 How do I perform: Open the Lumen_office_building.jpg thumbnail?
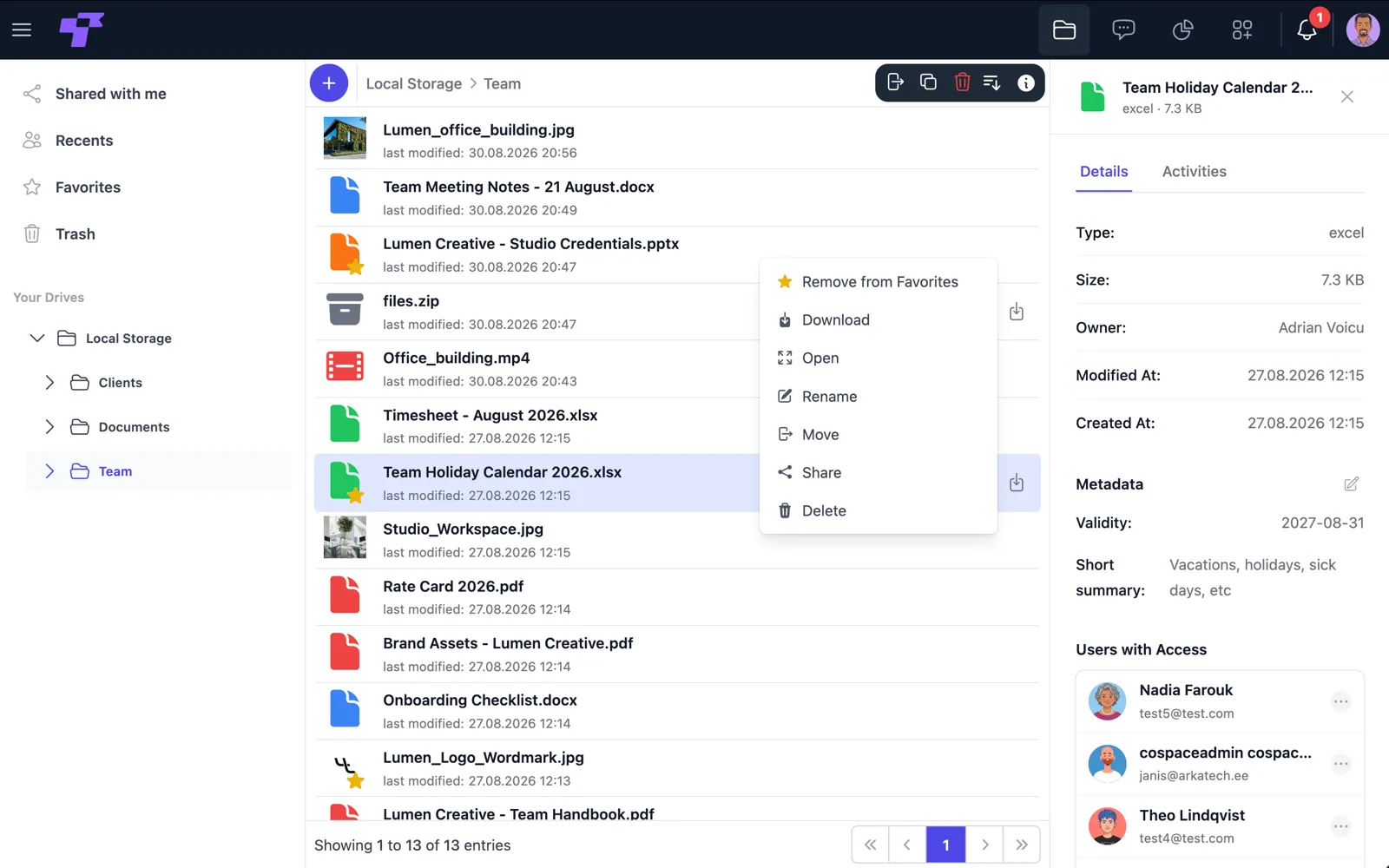(x=345, y=138)
